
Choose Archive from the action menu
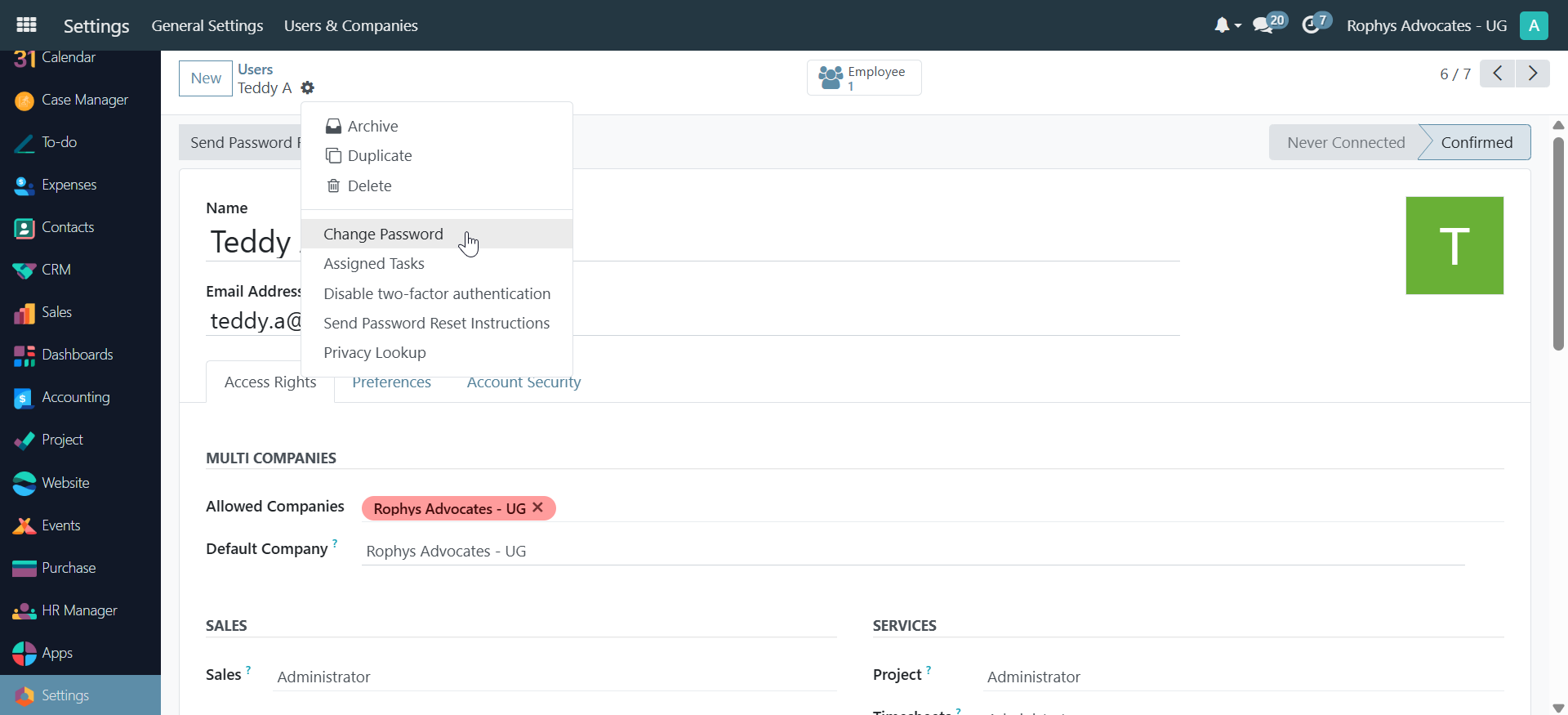tap(372, 127)
